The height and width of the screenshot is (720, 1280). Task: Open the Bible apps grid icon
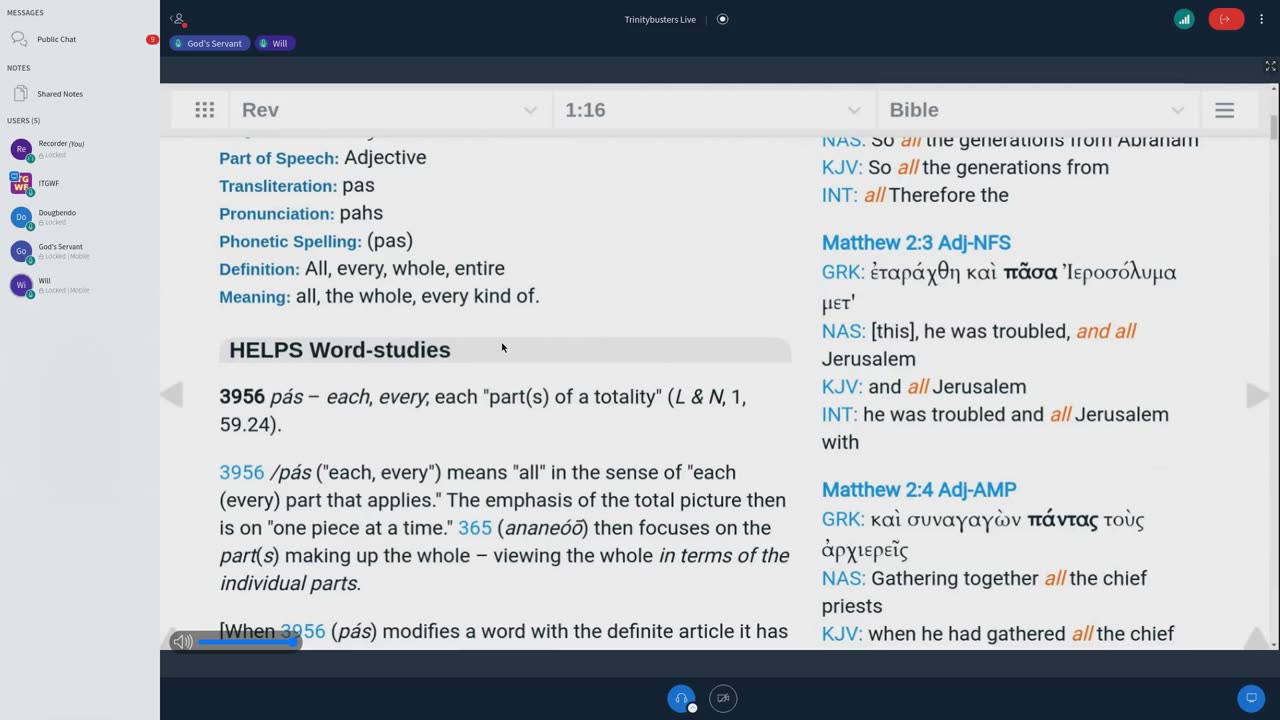[204, 110]
